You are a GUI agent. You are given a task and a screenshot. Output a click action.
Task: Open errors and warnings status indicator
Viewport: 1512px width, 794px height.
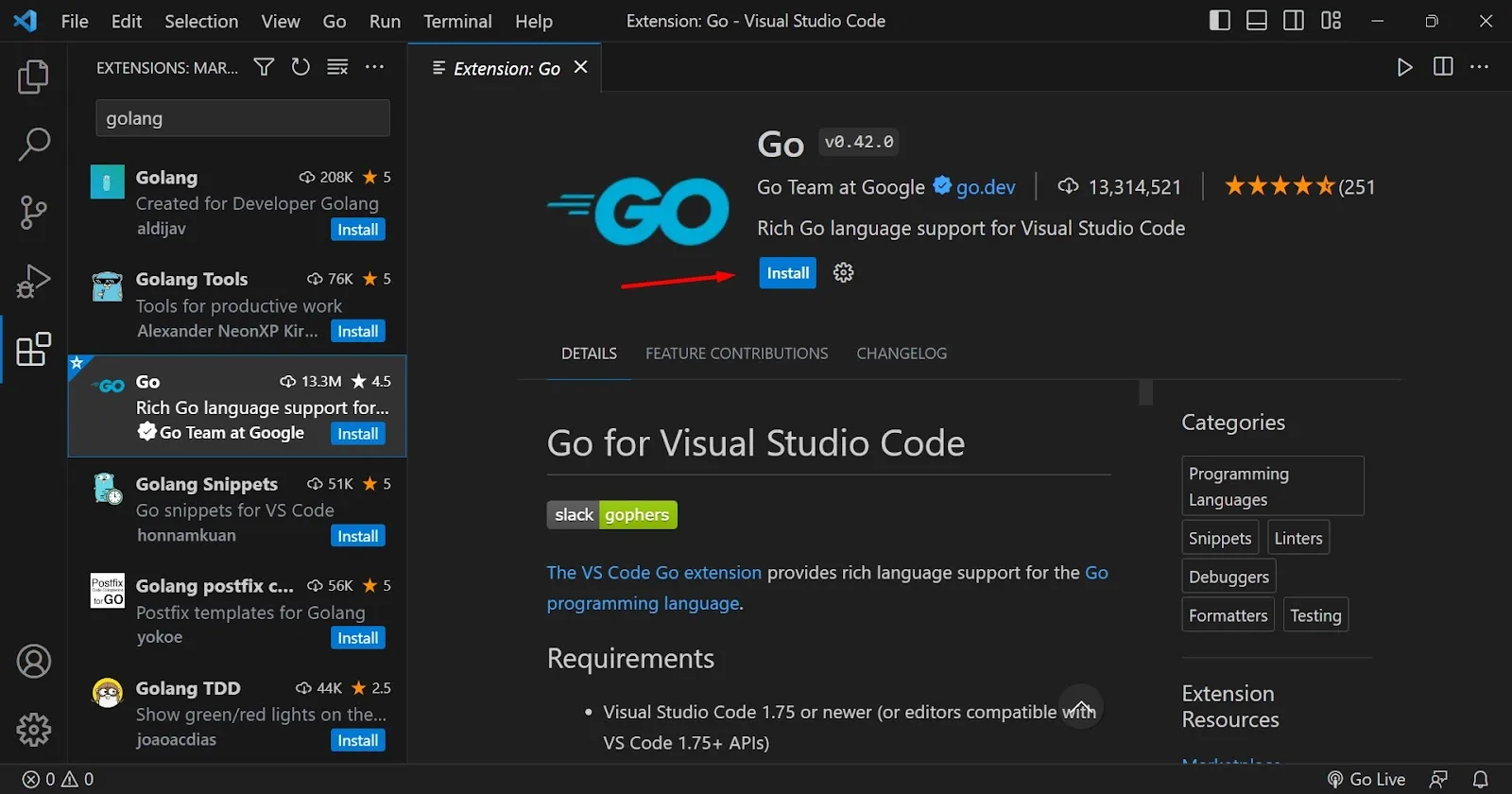[x=59, y=780]
